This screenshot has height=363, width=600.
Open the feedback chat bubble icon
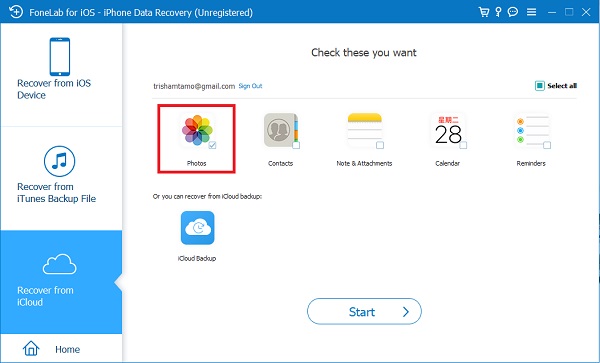pyautogui.click(x=513, y=12)
